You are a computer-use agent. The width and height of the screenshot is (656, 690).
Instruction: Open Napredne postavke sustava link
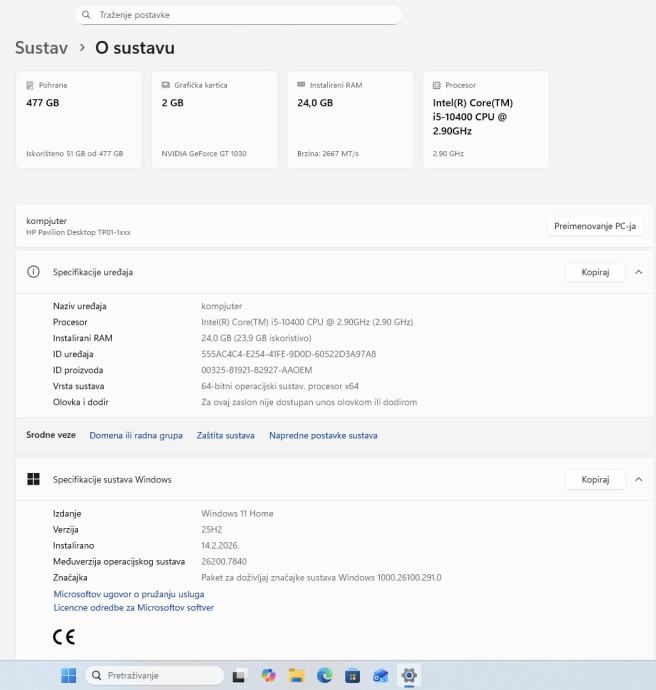tap(323, 436)
